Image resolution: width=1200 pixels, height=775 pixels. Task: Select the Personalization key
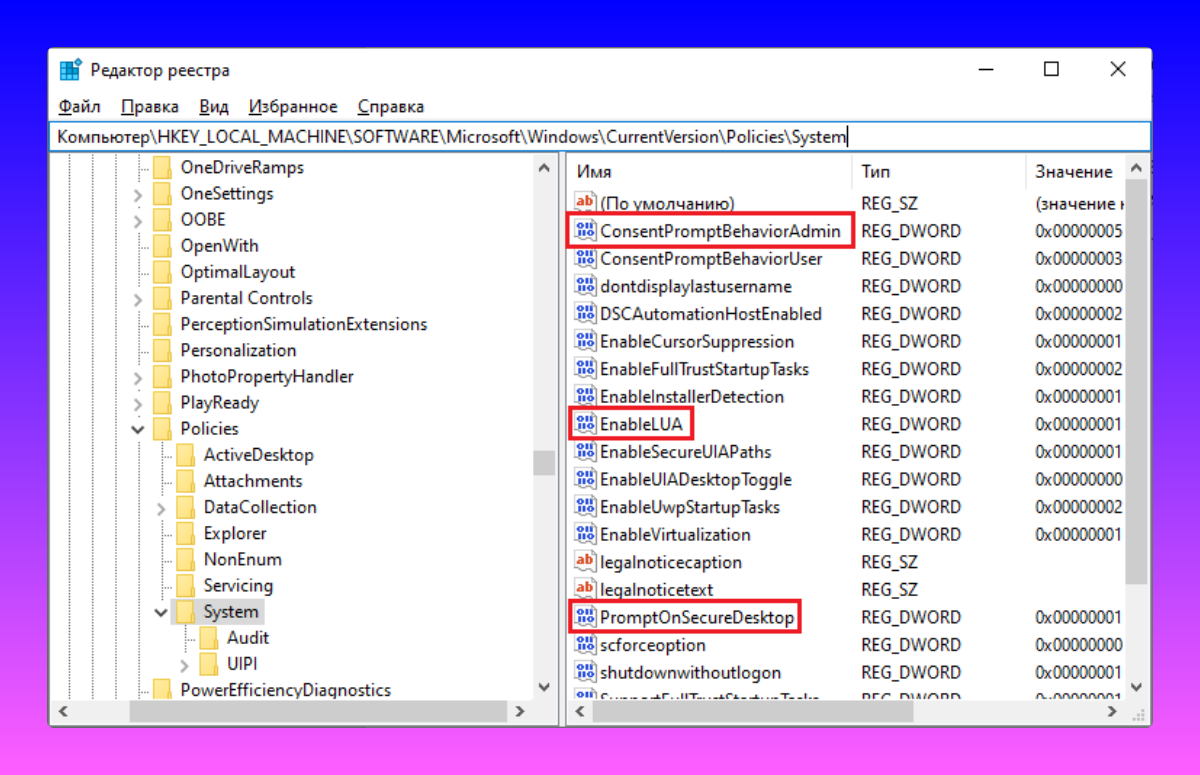tap(238, 350)
